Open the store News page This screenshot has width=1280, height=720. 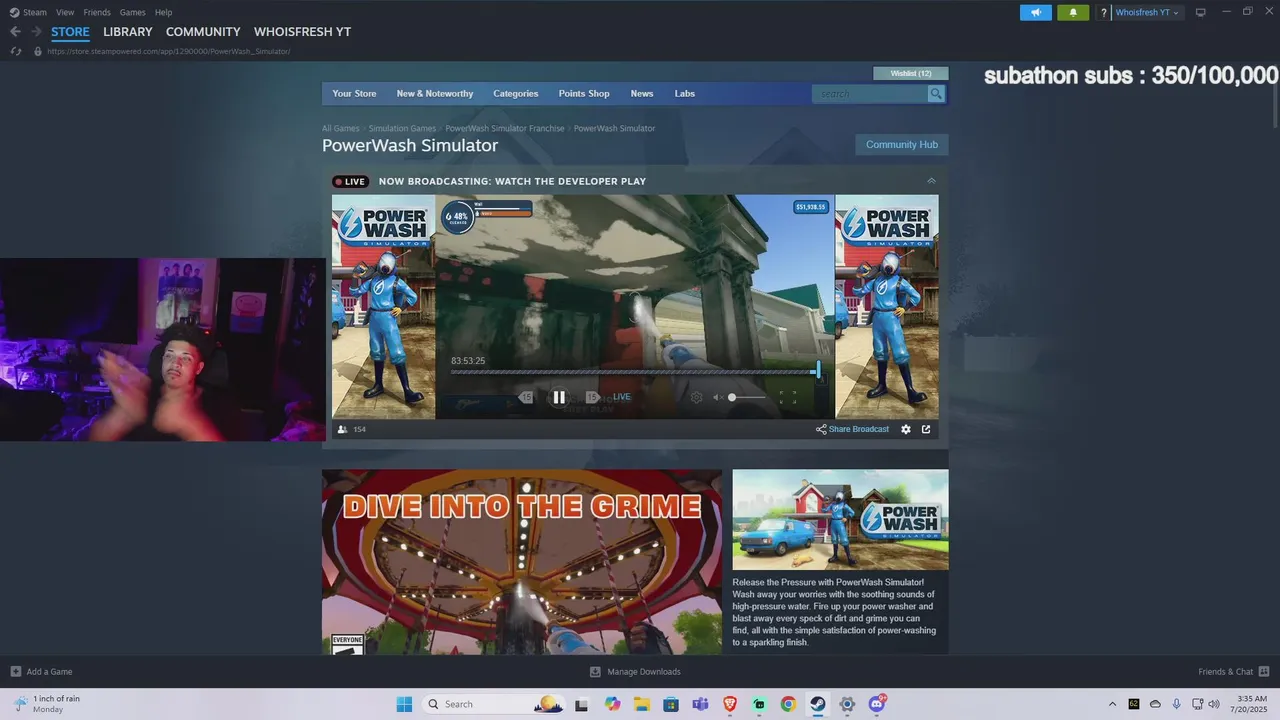tap(642, 94)
